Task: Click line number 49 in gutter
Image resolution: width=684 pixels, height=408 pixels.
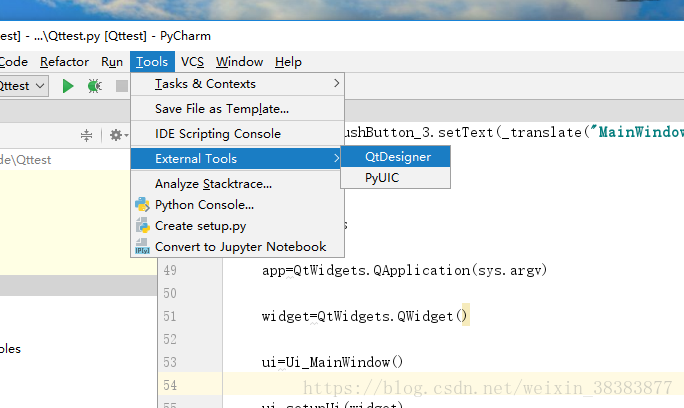Action: coord(170,270)
